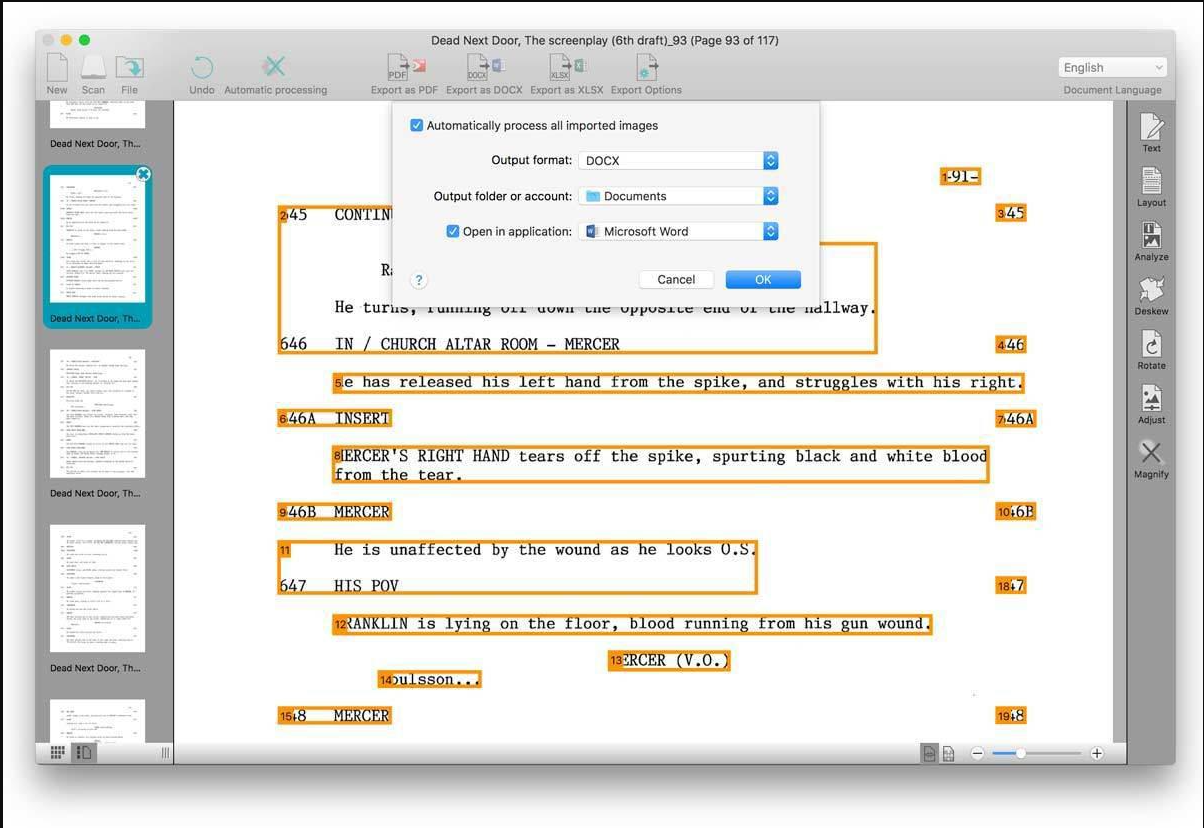Run Automatic processing from toolbar
The width and height of the screenshot is (1204, 828).
274,67
